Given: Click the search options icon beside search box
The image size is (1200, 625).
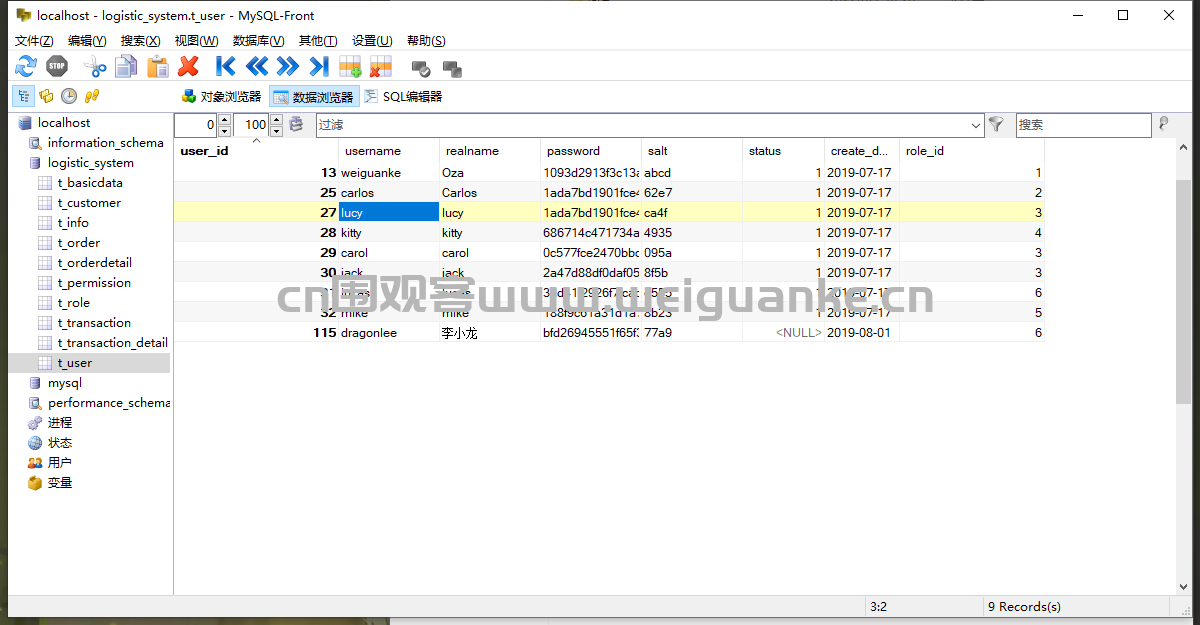Looking at the screenshot, I should point(1163,124).
